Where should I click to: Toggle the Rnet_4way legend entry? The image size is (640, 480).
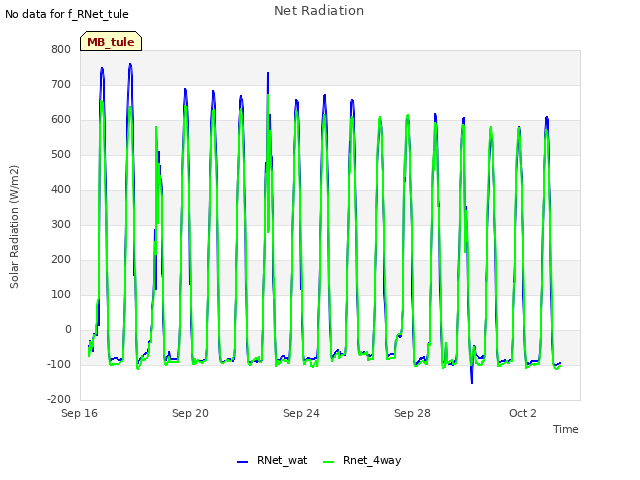click(x=362, y=461)
